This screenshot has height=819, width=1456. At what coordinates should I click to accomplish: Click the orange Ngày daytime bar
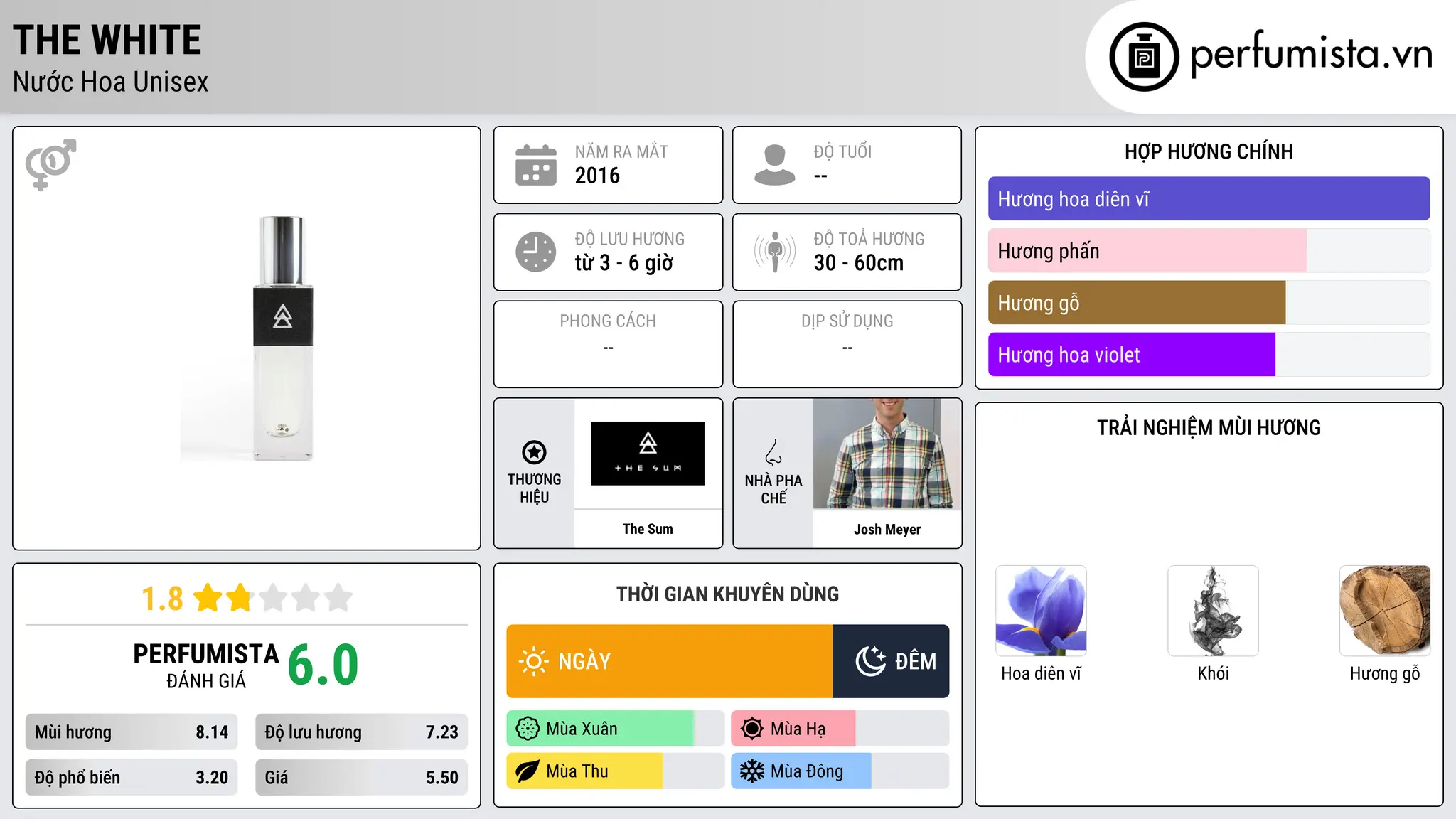669,661
